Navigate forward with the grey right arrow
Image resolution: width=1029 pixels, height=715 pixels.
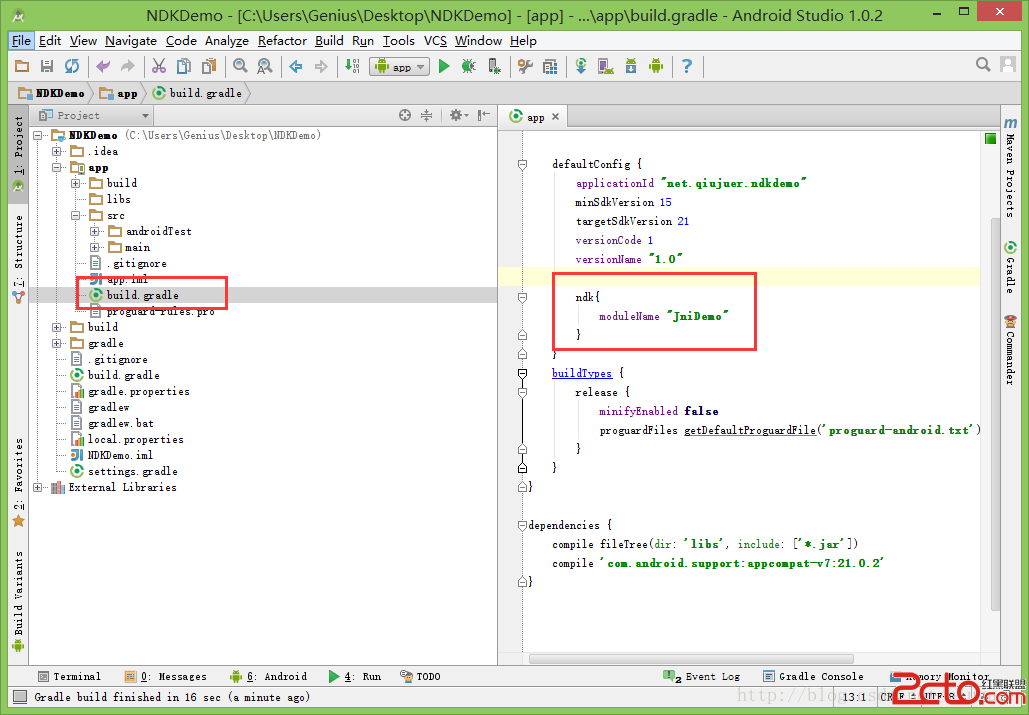coord(321,66)
